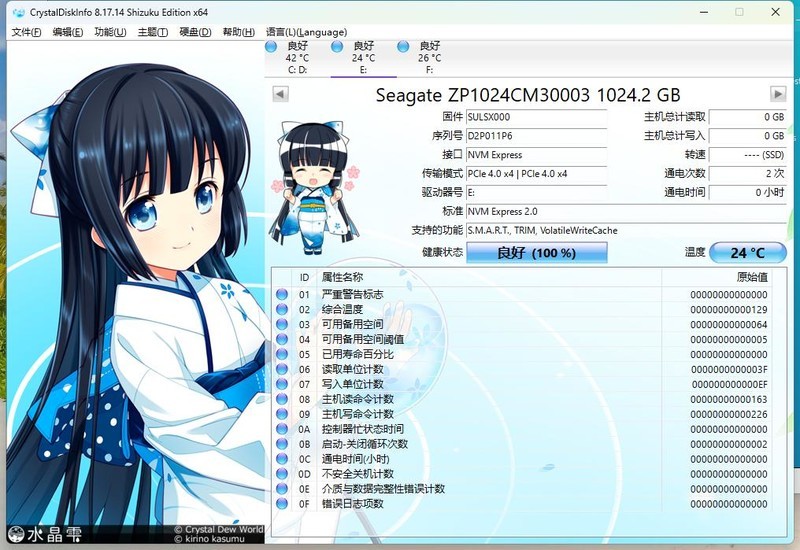The image size is (800, 550).
Task: Select the C: D: disk status orb
Action: coord(271,47)
